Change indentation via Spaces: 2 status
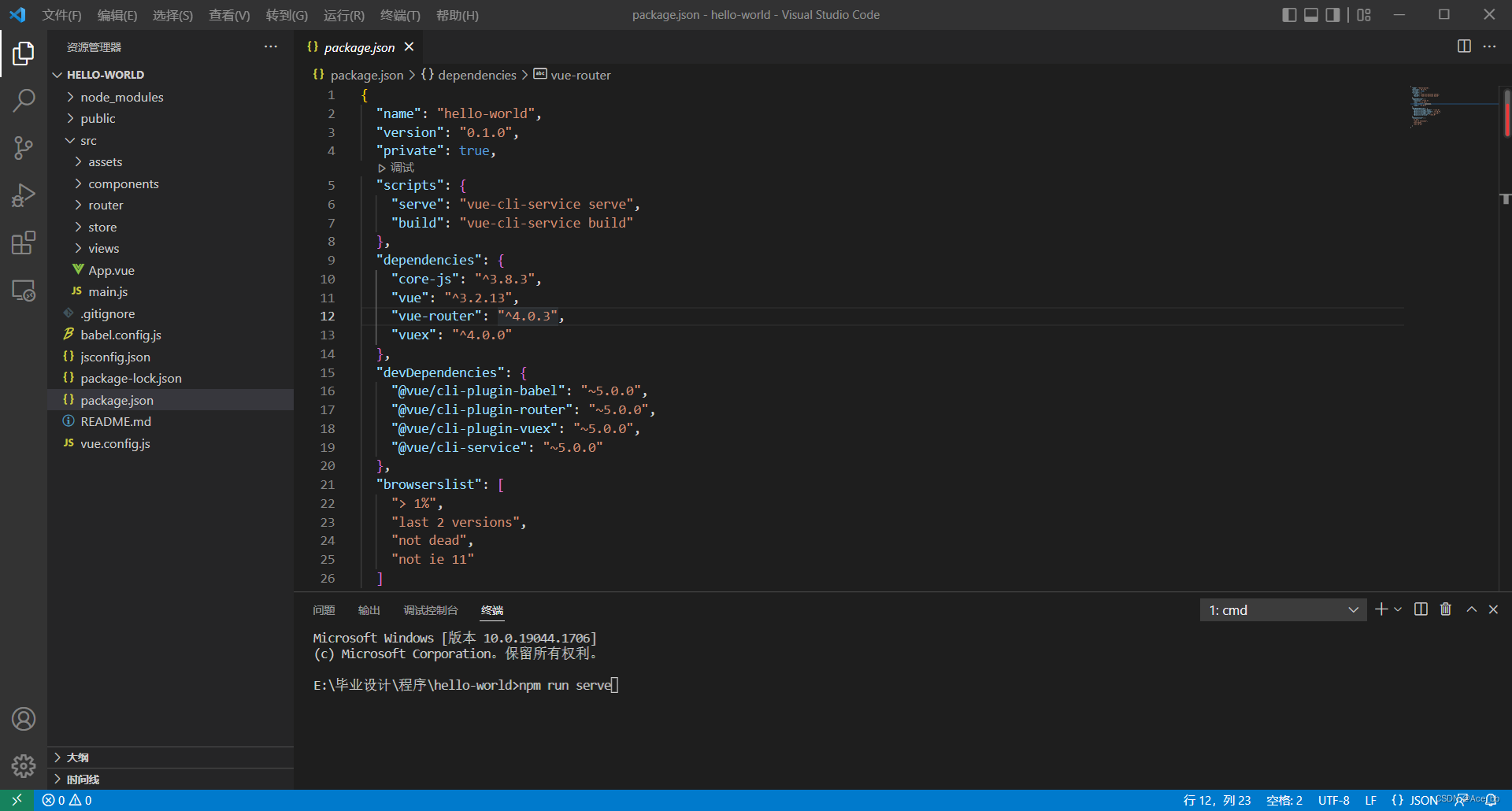Screen dimensions: 1512x811 [x=1284, y=800]
